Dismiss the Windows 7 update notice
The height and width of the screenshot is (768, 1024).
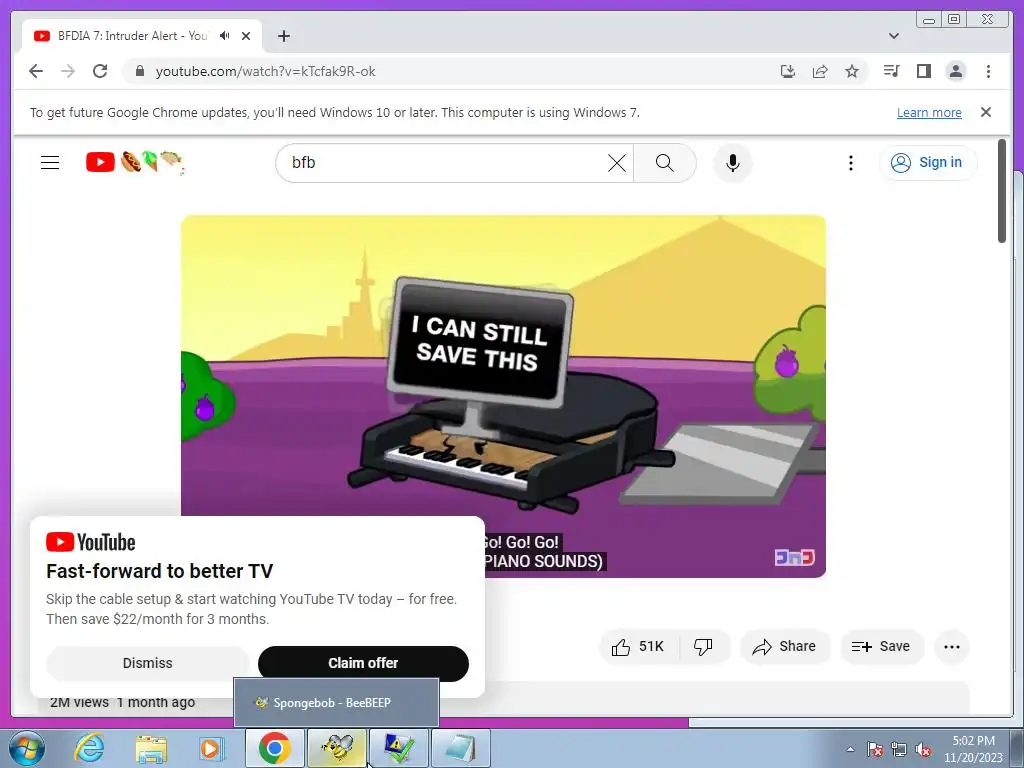coord(986,112)
